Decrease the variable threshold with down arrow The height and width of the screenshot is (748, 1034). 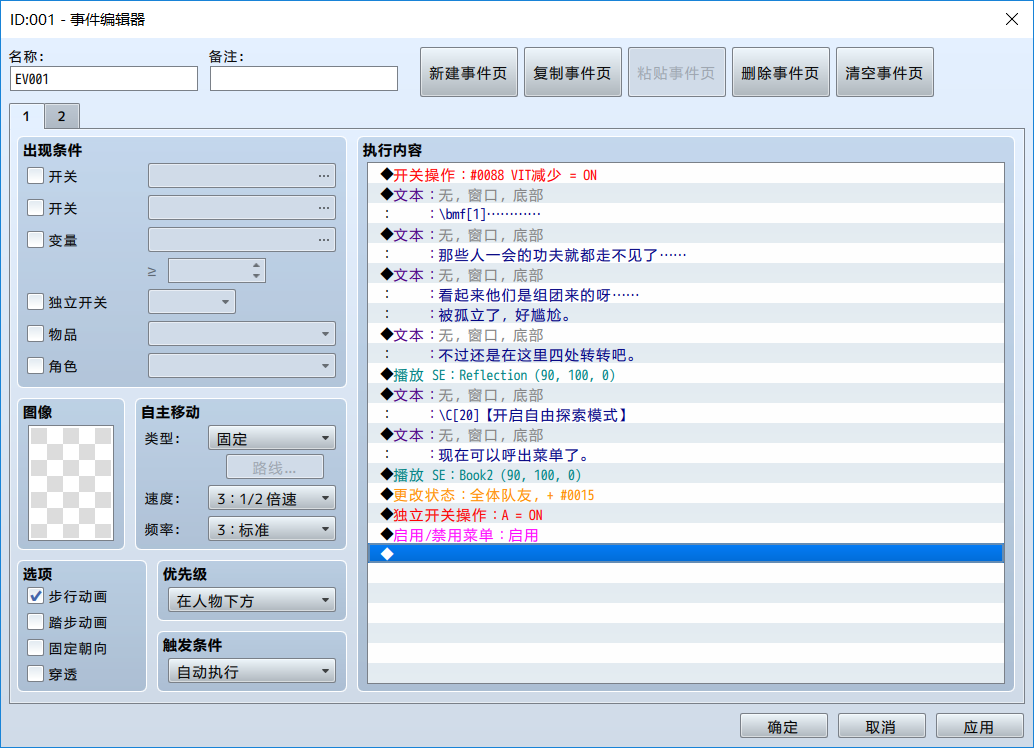[x=257, y=276]
